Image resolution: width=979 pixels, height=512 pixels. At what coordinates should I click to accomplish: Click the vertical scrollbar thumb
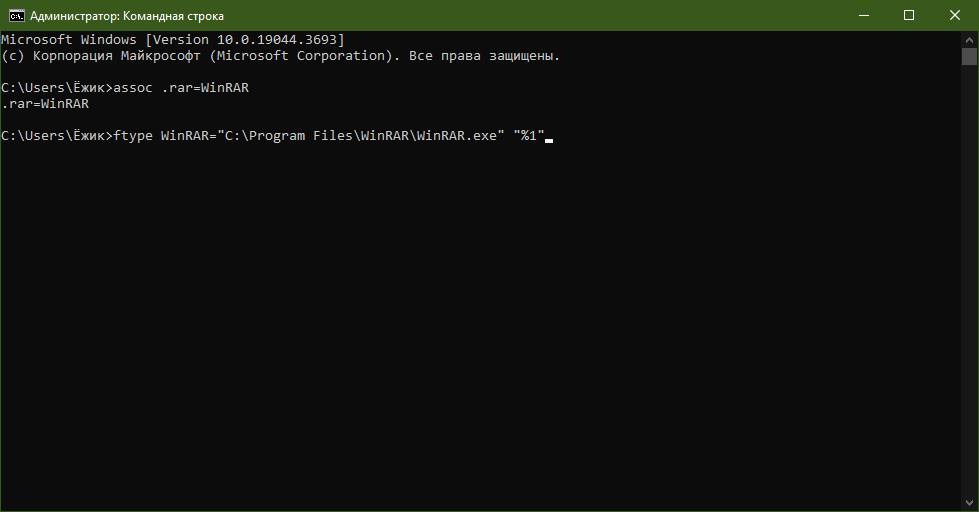pos(970,56)
